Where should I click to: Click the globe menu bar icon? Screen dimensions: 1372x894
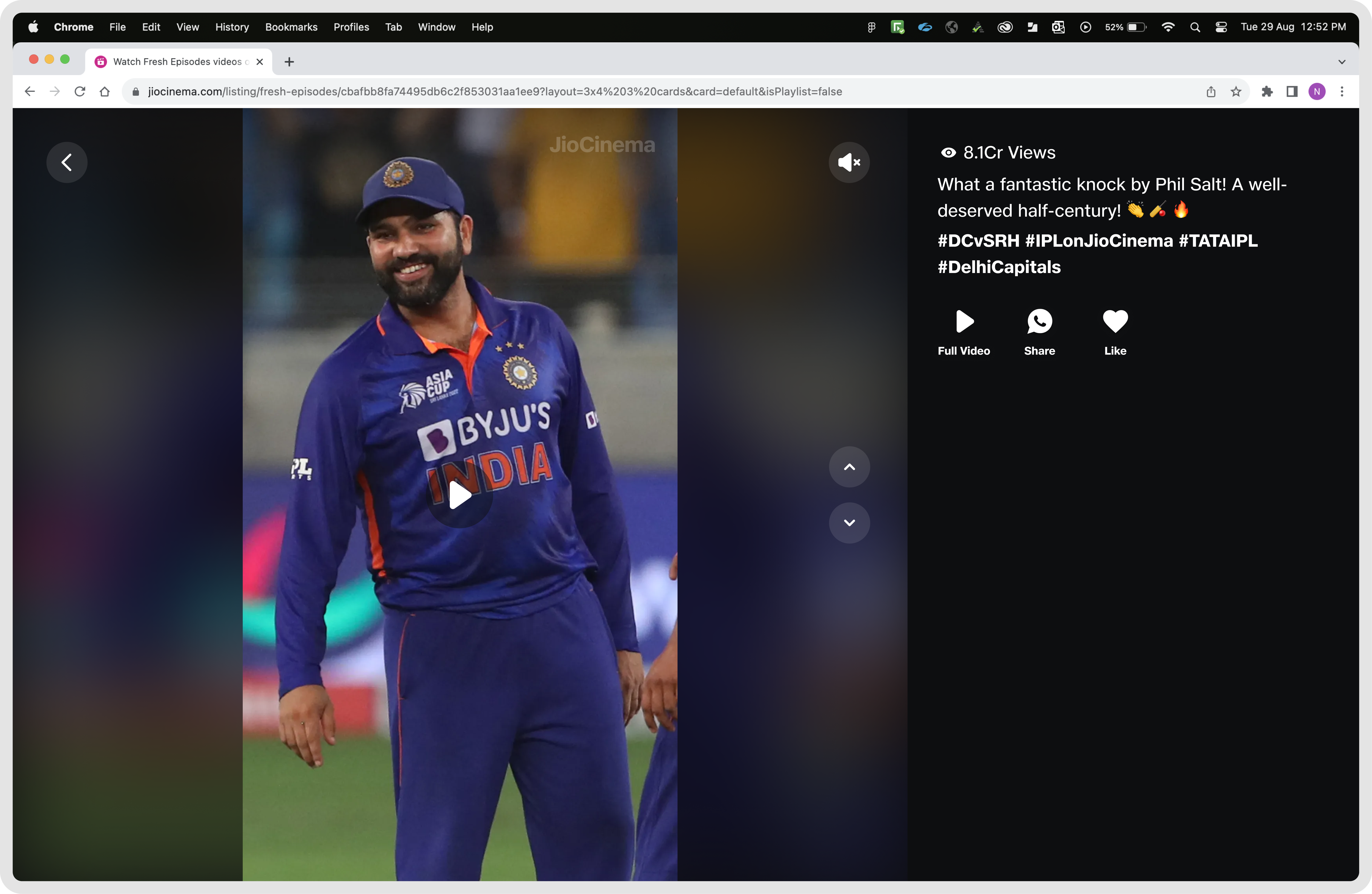coord(952,27)
